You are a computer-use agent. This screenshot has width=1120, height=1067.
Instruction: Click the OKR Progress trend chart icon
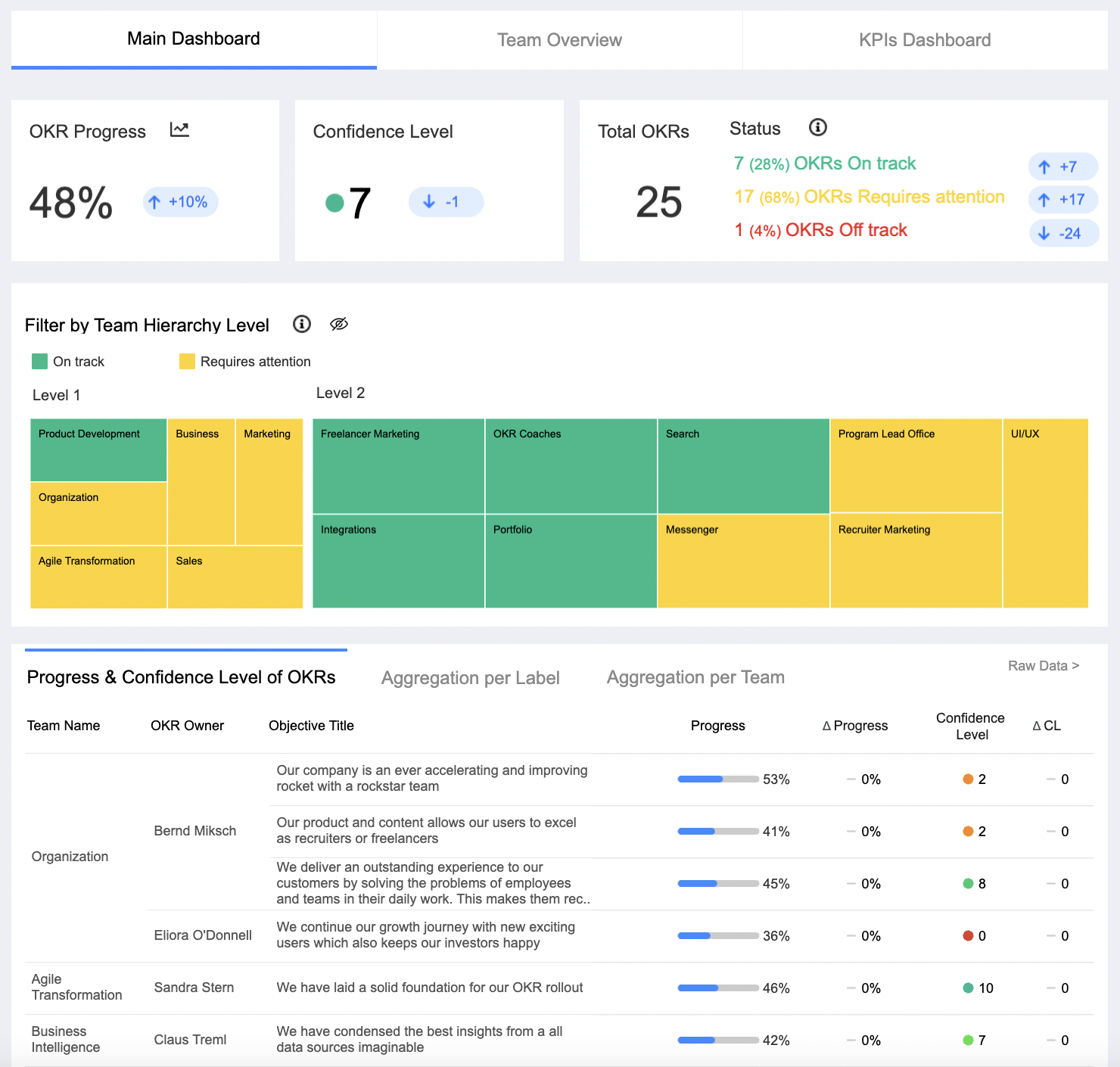click(179, 130)
